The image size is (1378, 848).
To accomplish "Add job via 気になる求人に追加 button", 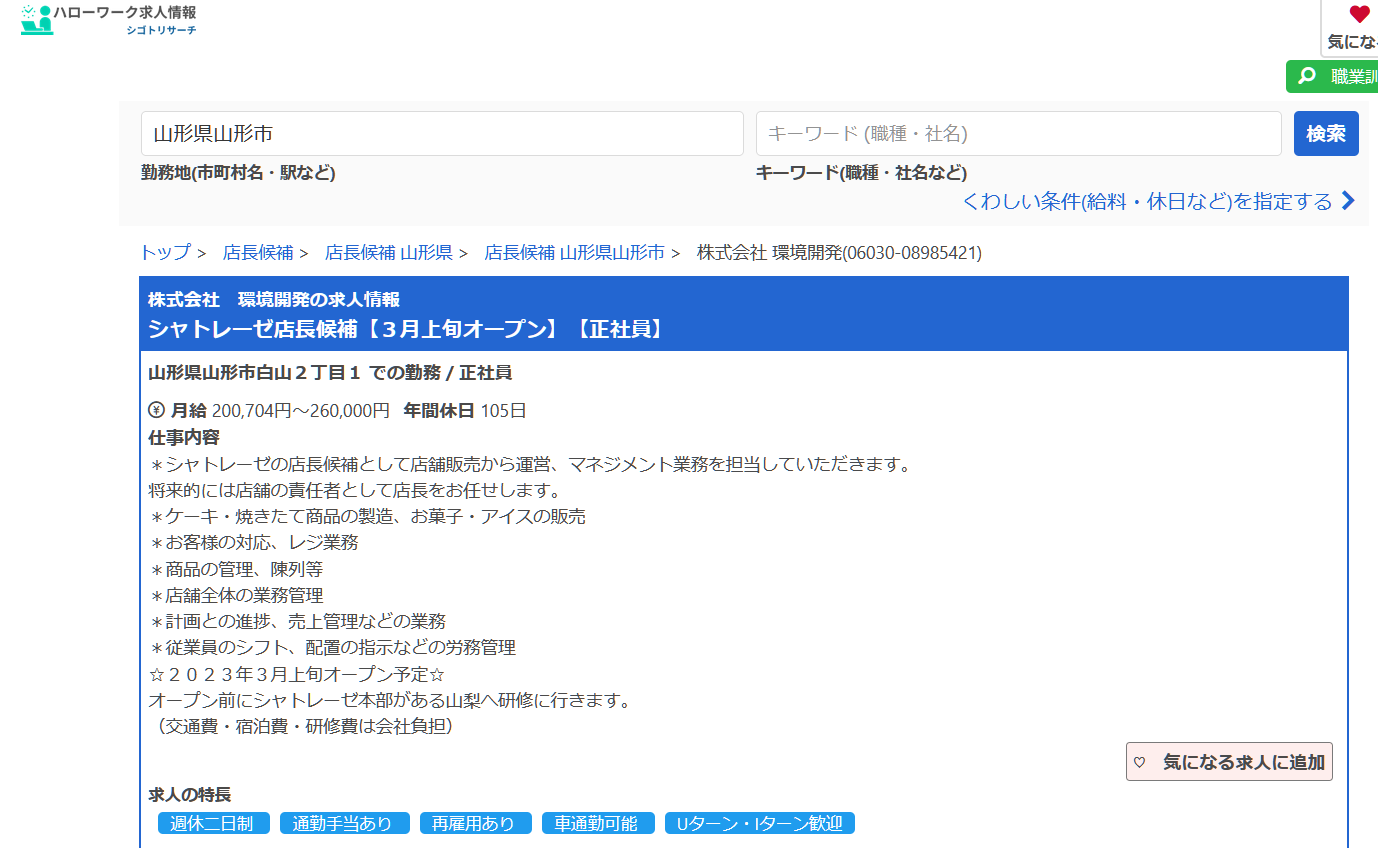I will click(x=1229, y=762).
